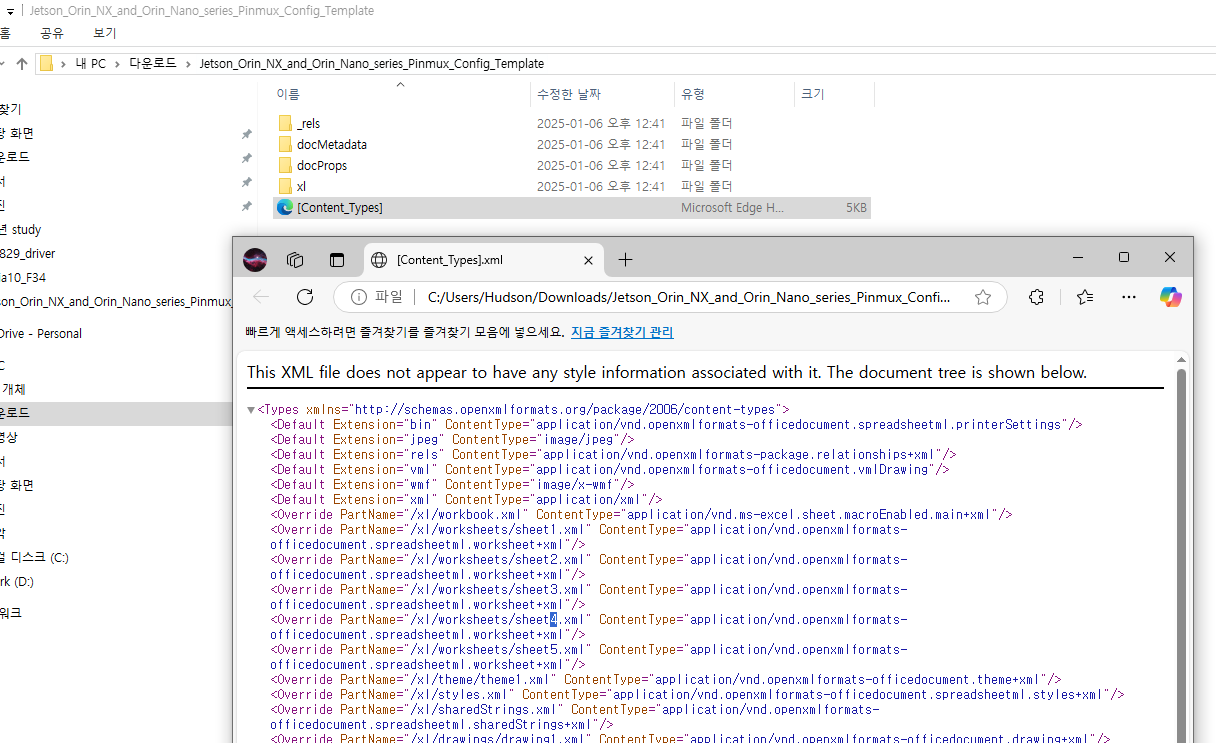
Task: Click the Edge address bar URL
Action: [689, 297]
